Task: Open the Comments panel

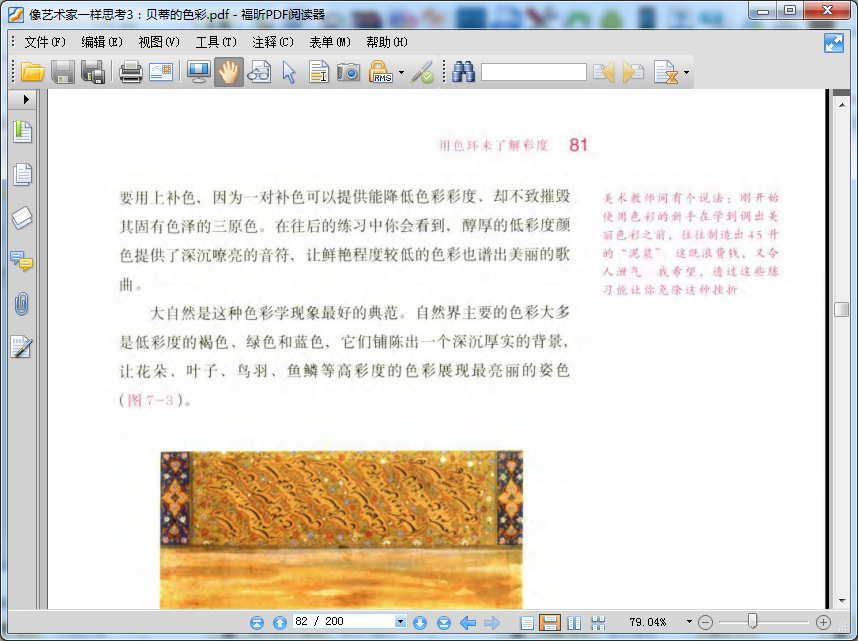Action: pyautogui.click(x=22, y=261)
